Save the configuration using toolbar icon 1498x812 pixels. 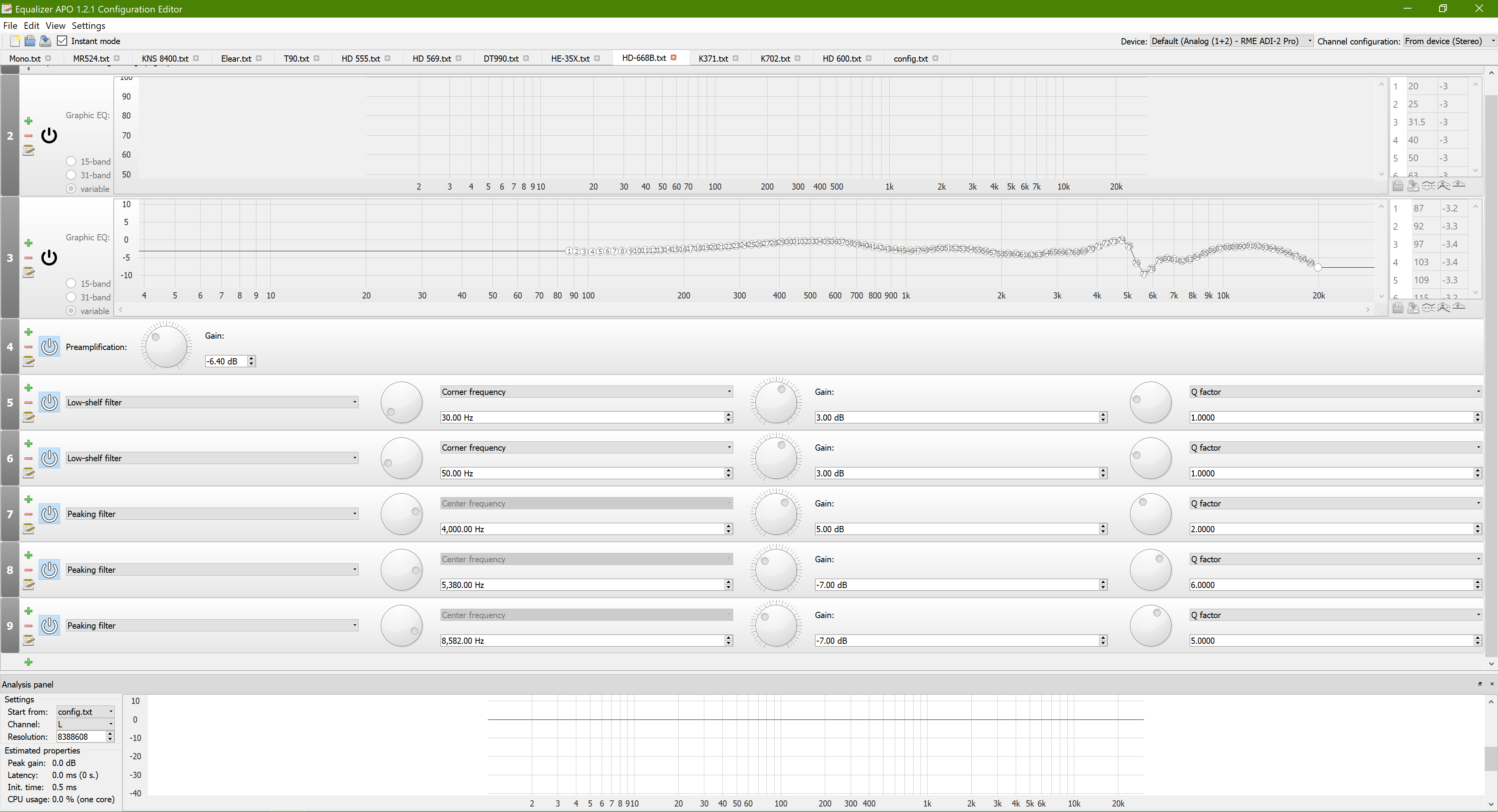45,41
